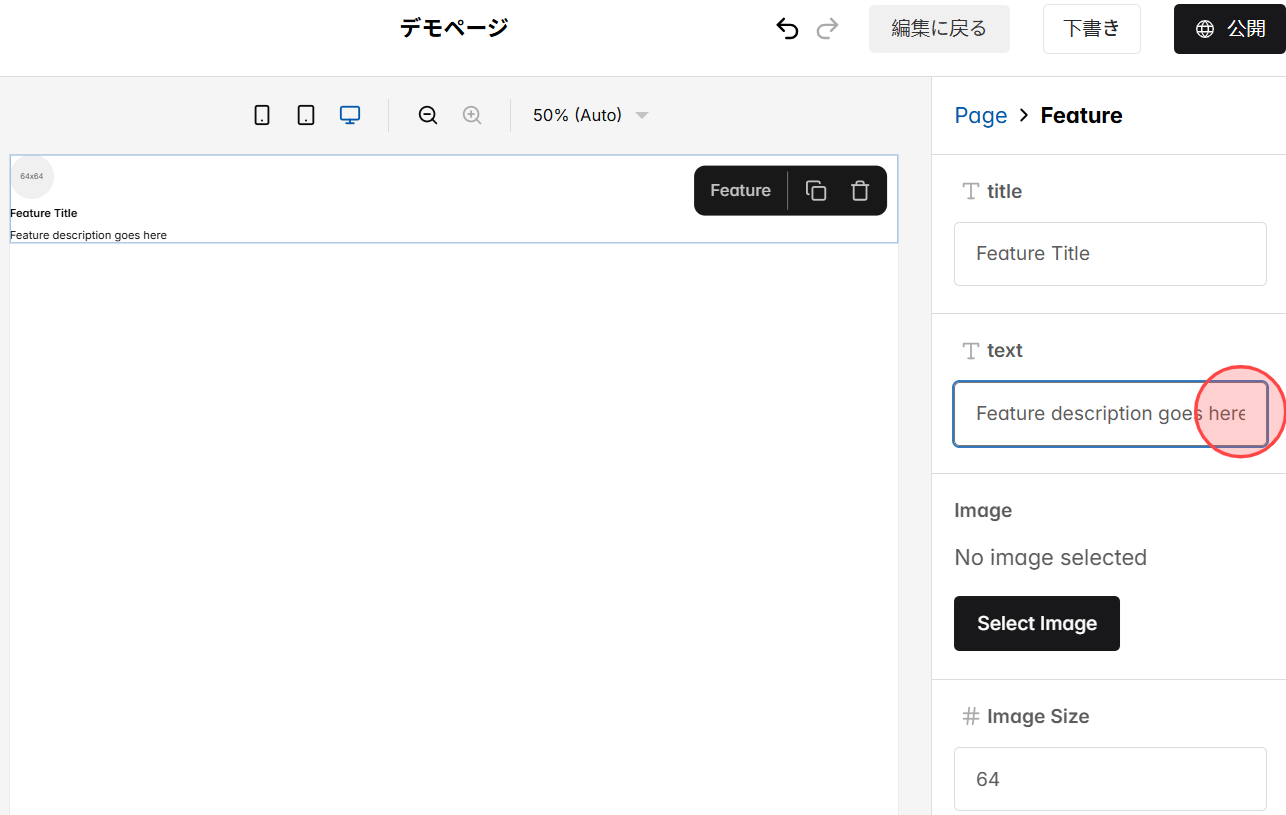
Task: Click the 64x64 placeholder image thumbnail
Action: (32, 176)
